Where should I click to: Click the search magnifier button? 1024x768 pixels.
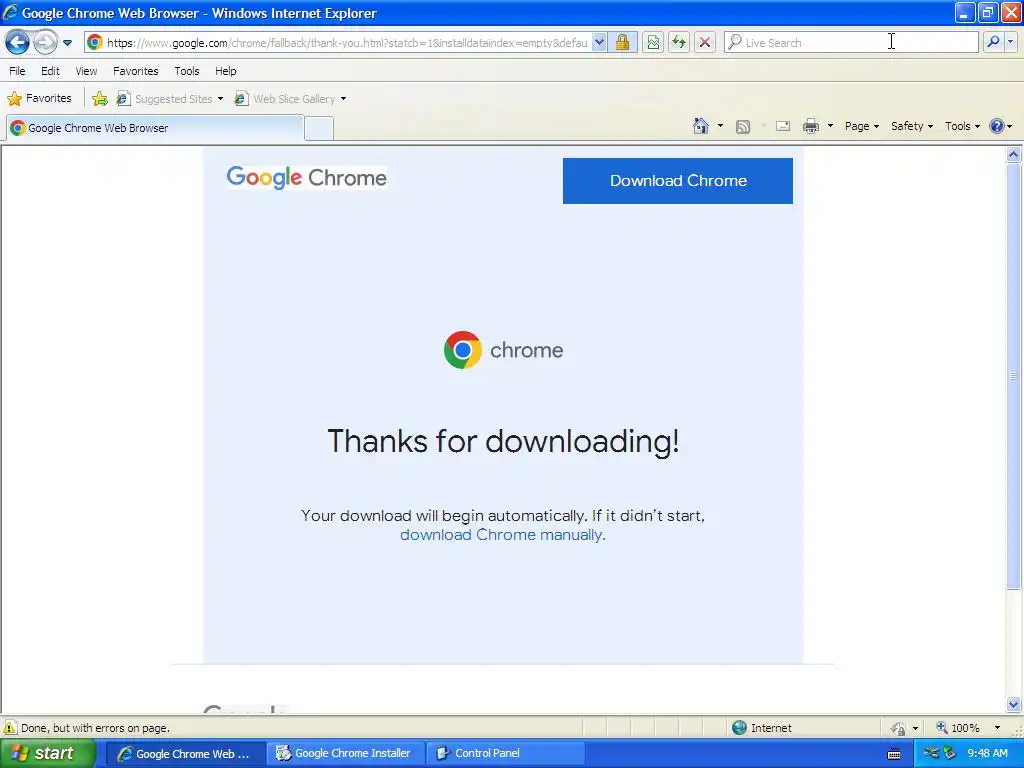click(993, 42)
